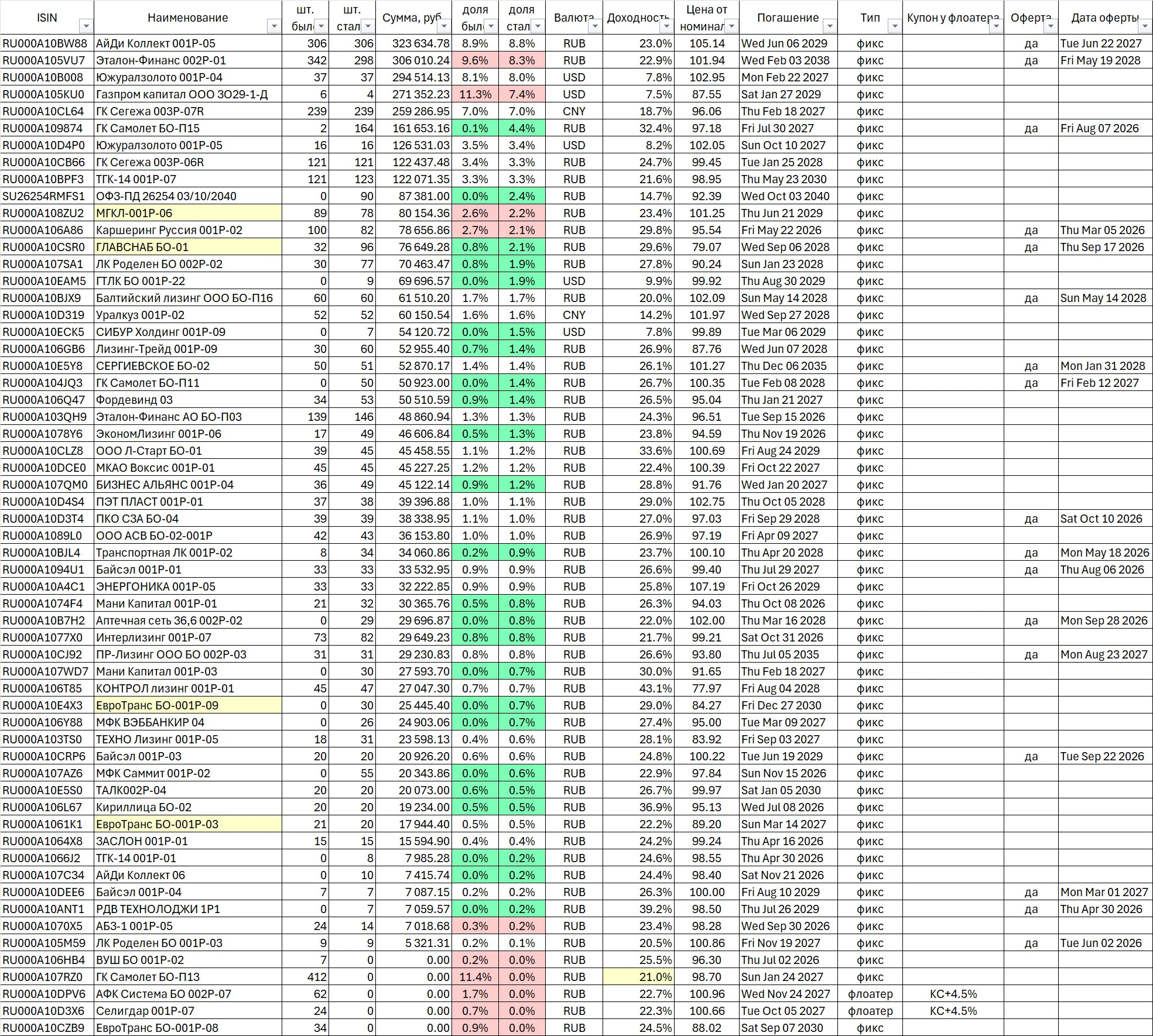Screen dimensions: 1153x1036
Task: Select offer date 'Sat Oct 10 2026'
Action: point(1105,519)
